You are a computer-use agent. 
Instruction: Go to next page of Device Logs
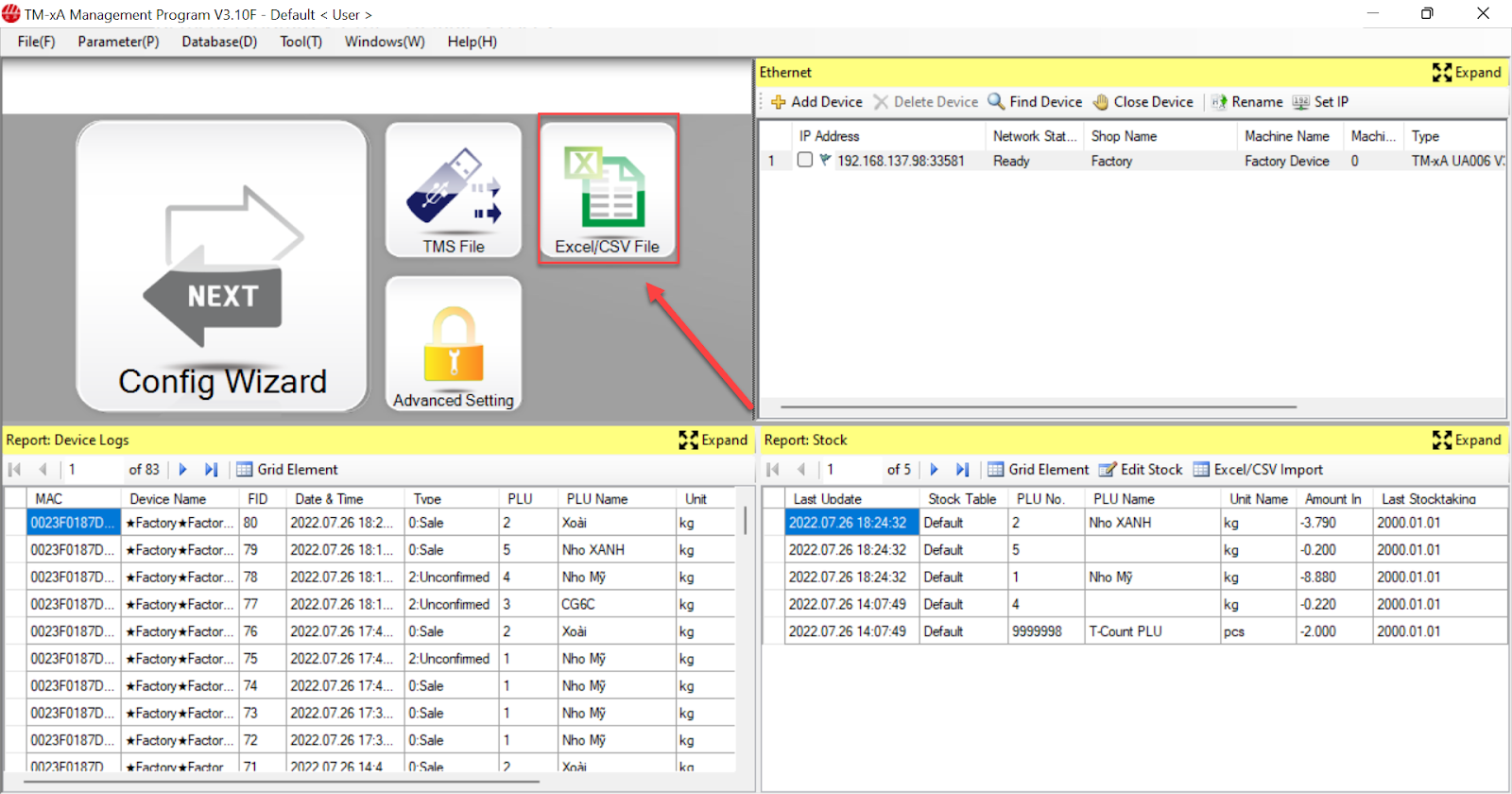point(183,470)
